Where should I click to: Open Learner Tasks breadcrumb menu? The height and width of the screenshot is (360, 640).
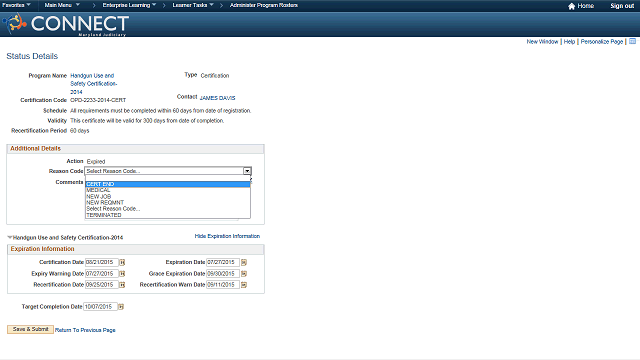193,5
